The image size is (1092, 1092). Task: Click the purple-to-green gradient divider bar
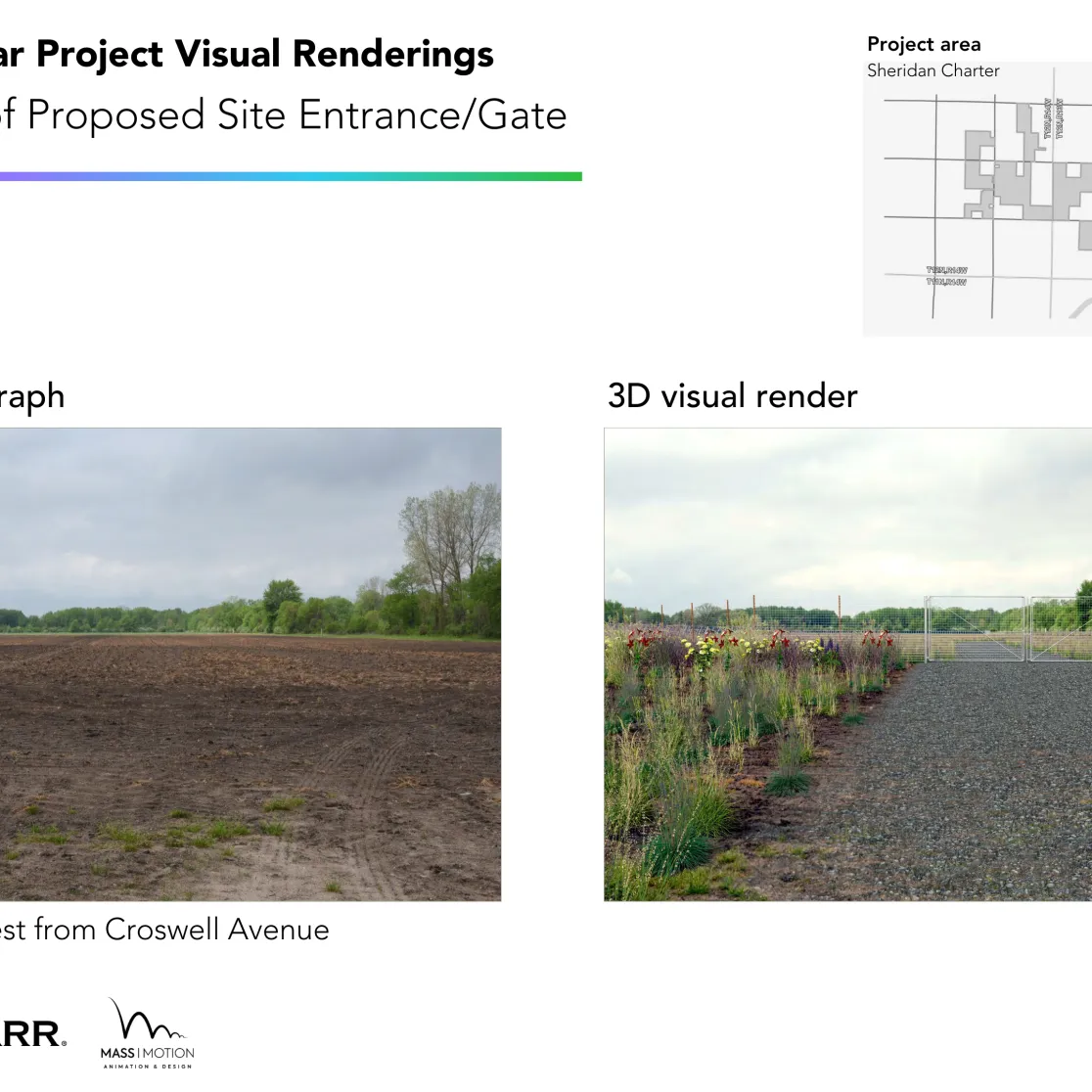292,175
